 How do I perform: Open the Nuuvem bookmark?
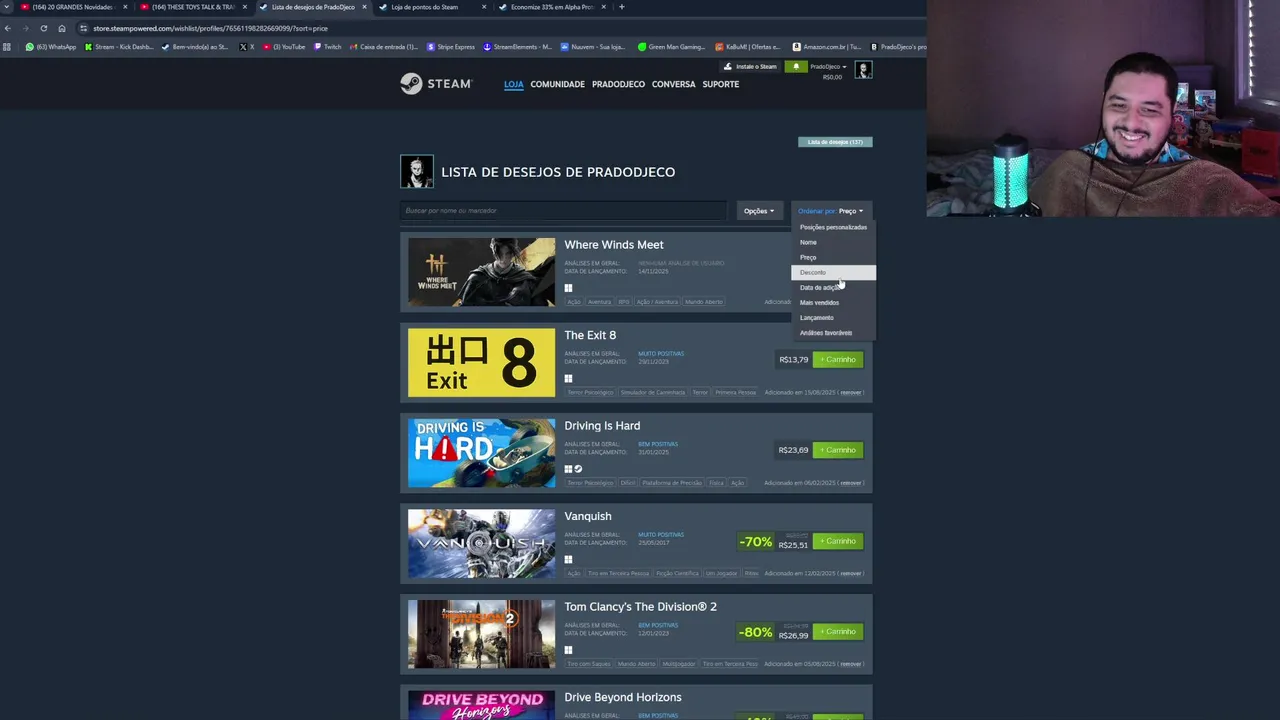tap(592, 47)
